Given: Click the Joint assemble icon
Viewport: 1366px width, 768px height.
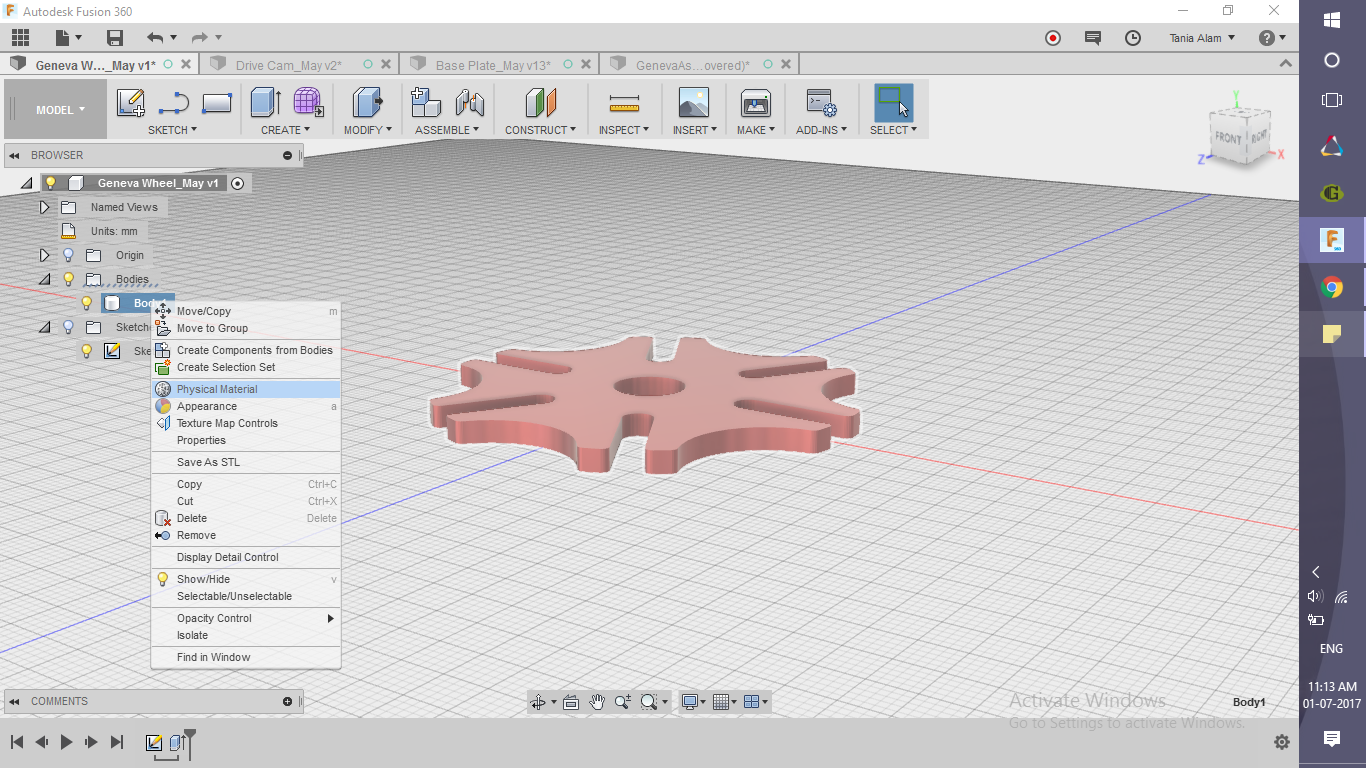Looking at the screenshot, I should click(x=469, y=103).
